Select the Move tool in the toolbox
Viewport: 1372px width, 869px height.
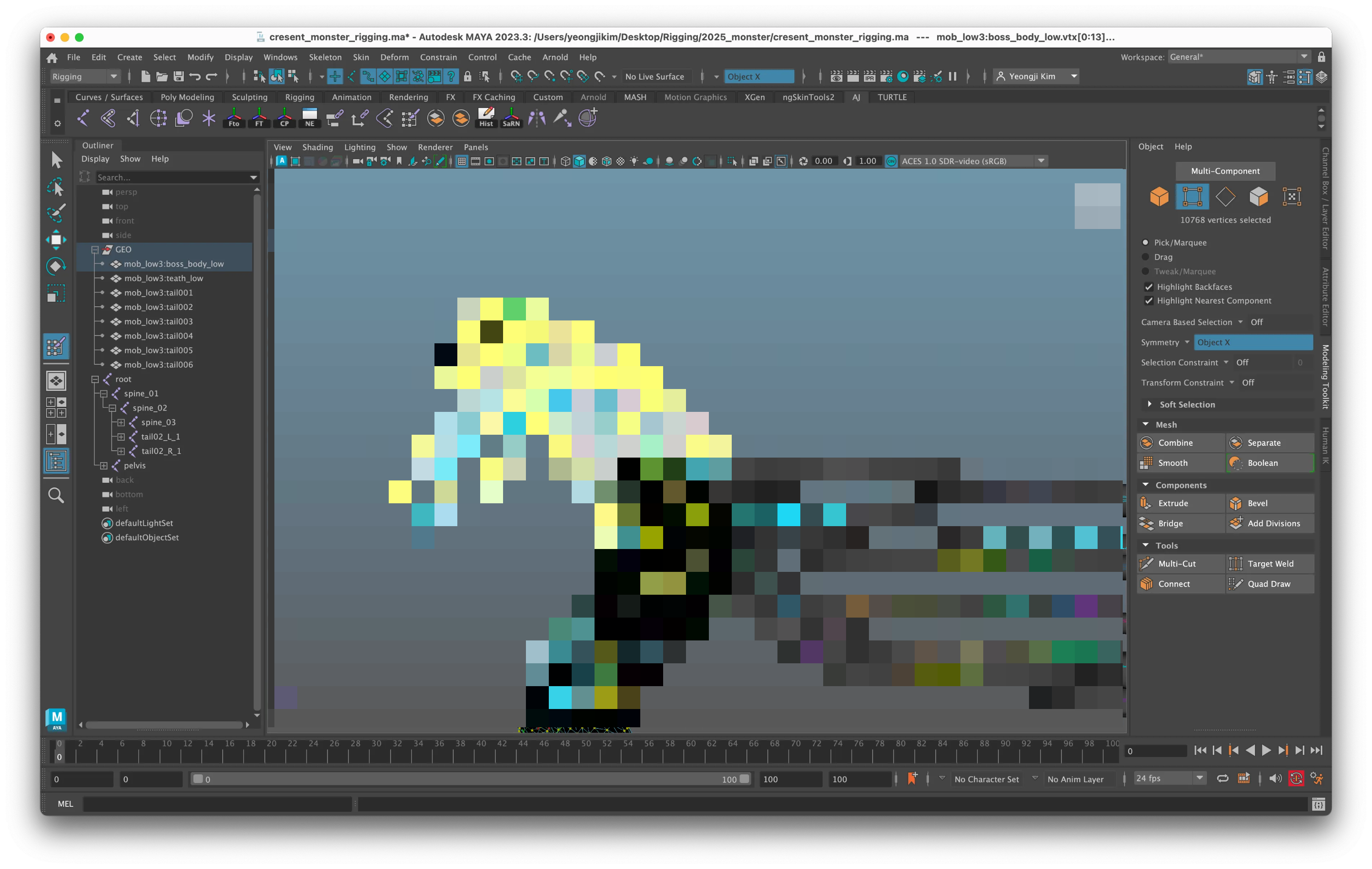56,240
